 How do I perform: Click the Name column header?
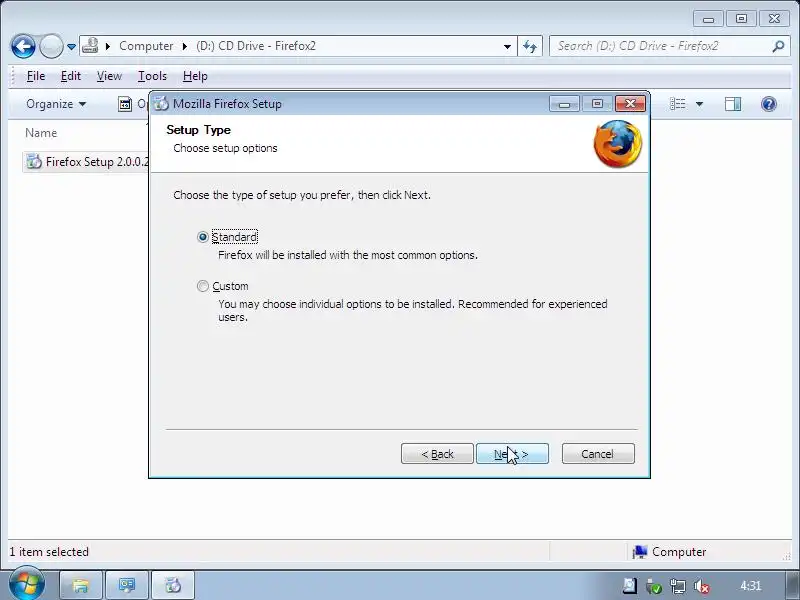point(41,133)
